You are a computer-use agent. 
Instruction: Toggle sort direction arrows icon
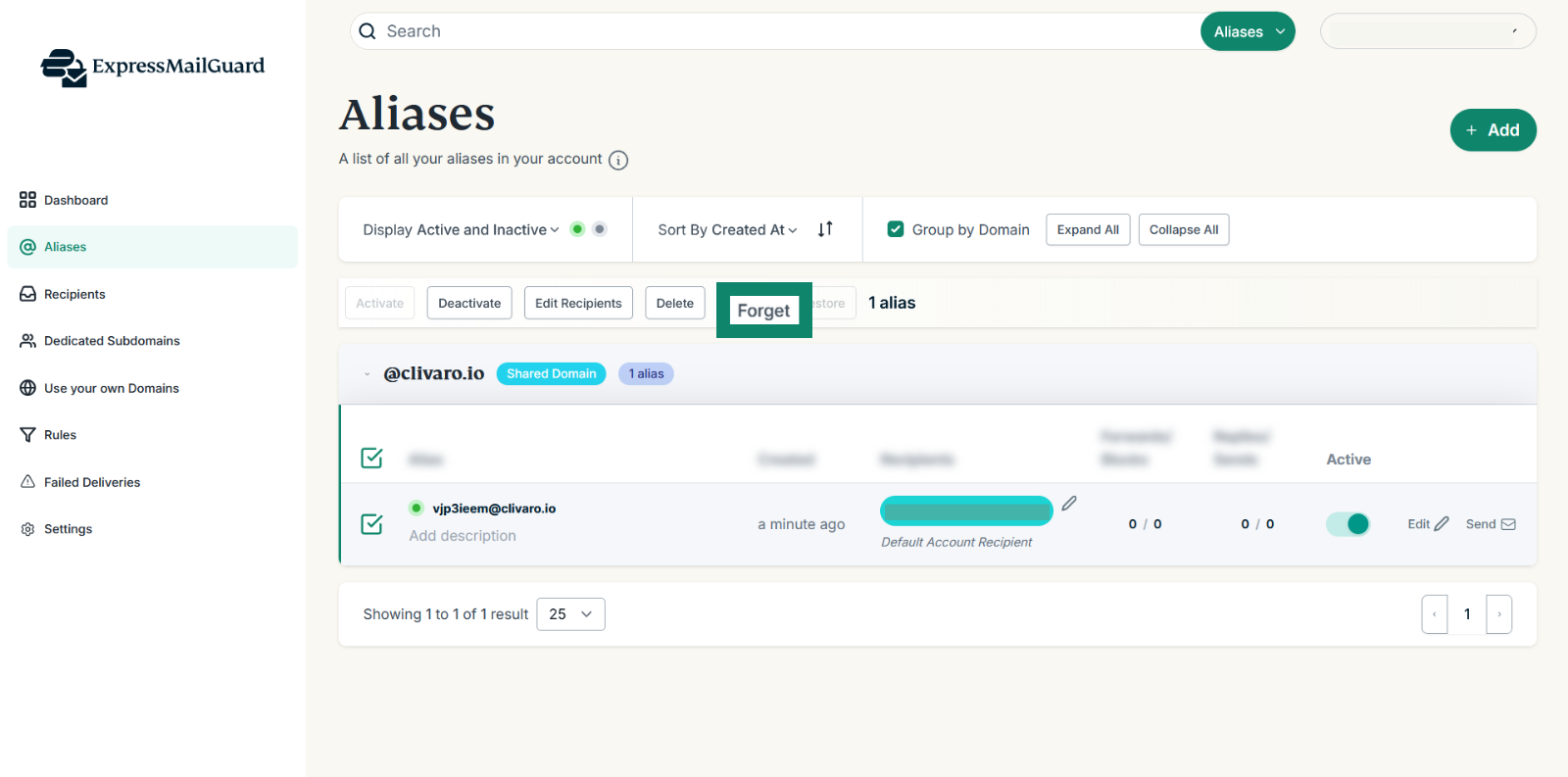pyautogui.click(x=825, y=229)
